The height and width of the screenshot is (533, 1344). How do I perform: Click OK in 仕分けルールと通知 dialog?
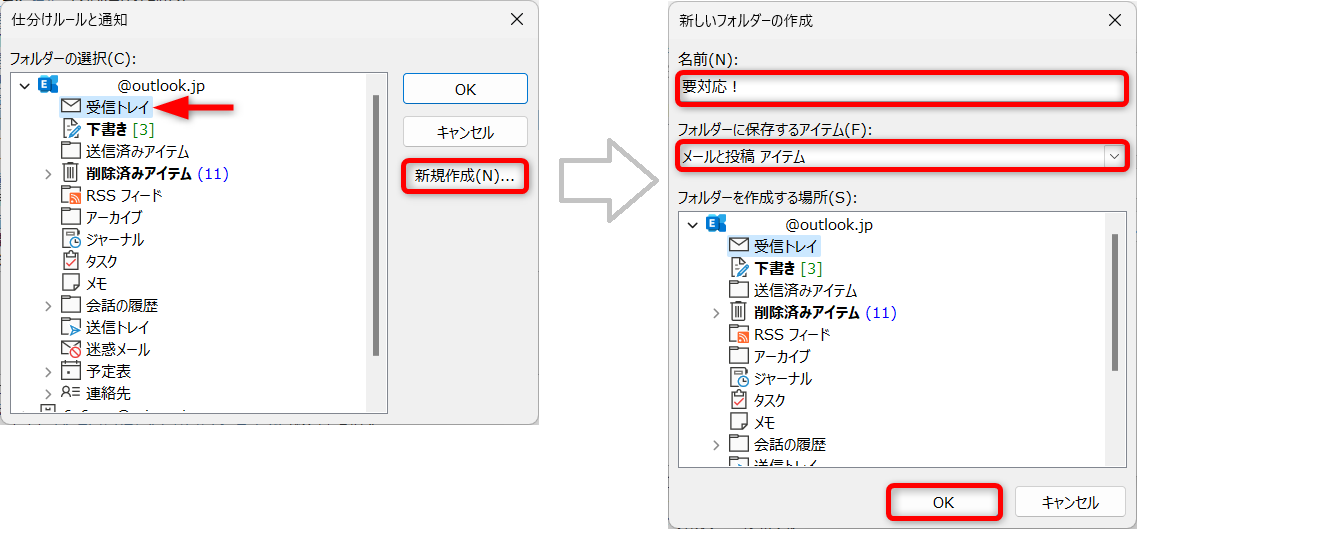coord(465,89)
